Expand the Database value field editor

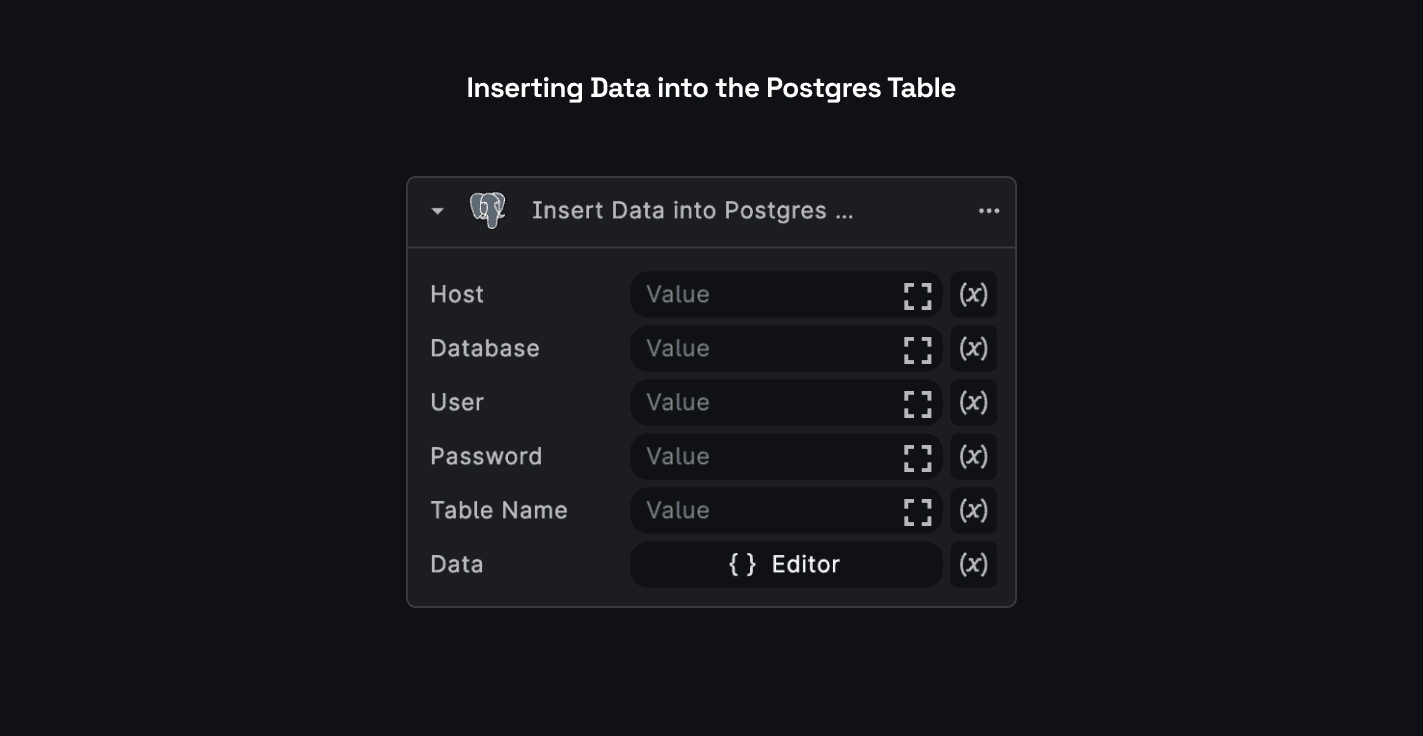click(x=917, y=349)
